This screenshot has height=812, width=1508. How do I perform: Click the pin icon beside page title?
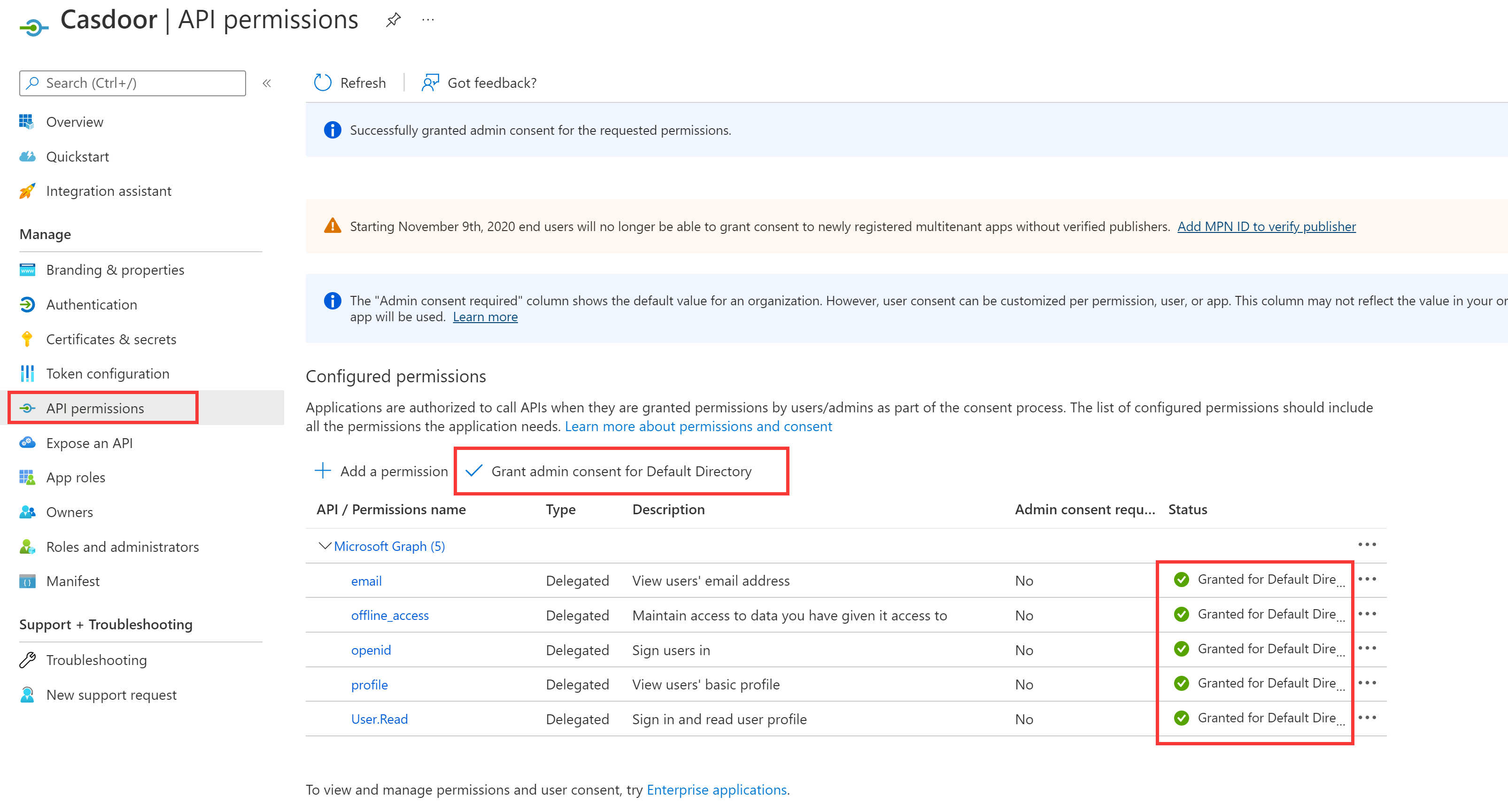click(x=394, y=21)
